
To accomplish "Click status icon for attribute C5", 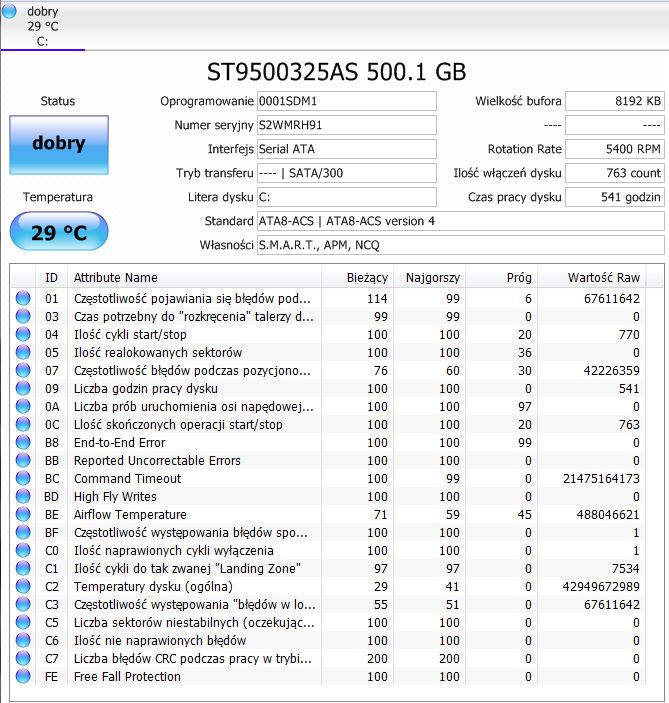I will (x=23, y=622).
